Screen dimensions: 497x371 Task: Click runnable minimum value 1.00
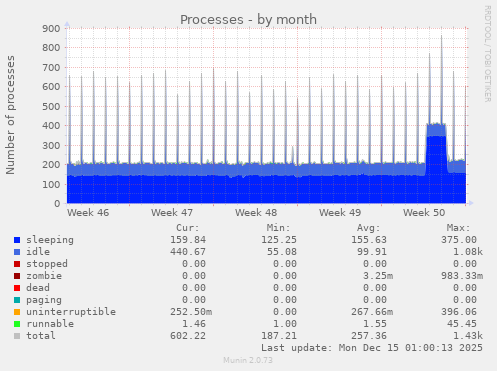[x=285, y=324]
